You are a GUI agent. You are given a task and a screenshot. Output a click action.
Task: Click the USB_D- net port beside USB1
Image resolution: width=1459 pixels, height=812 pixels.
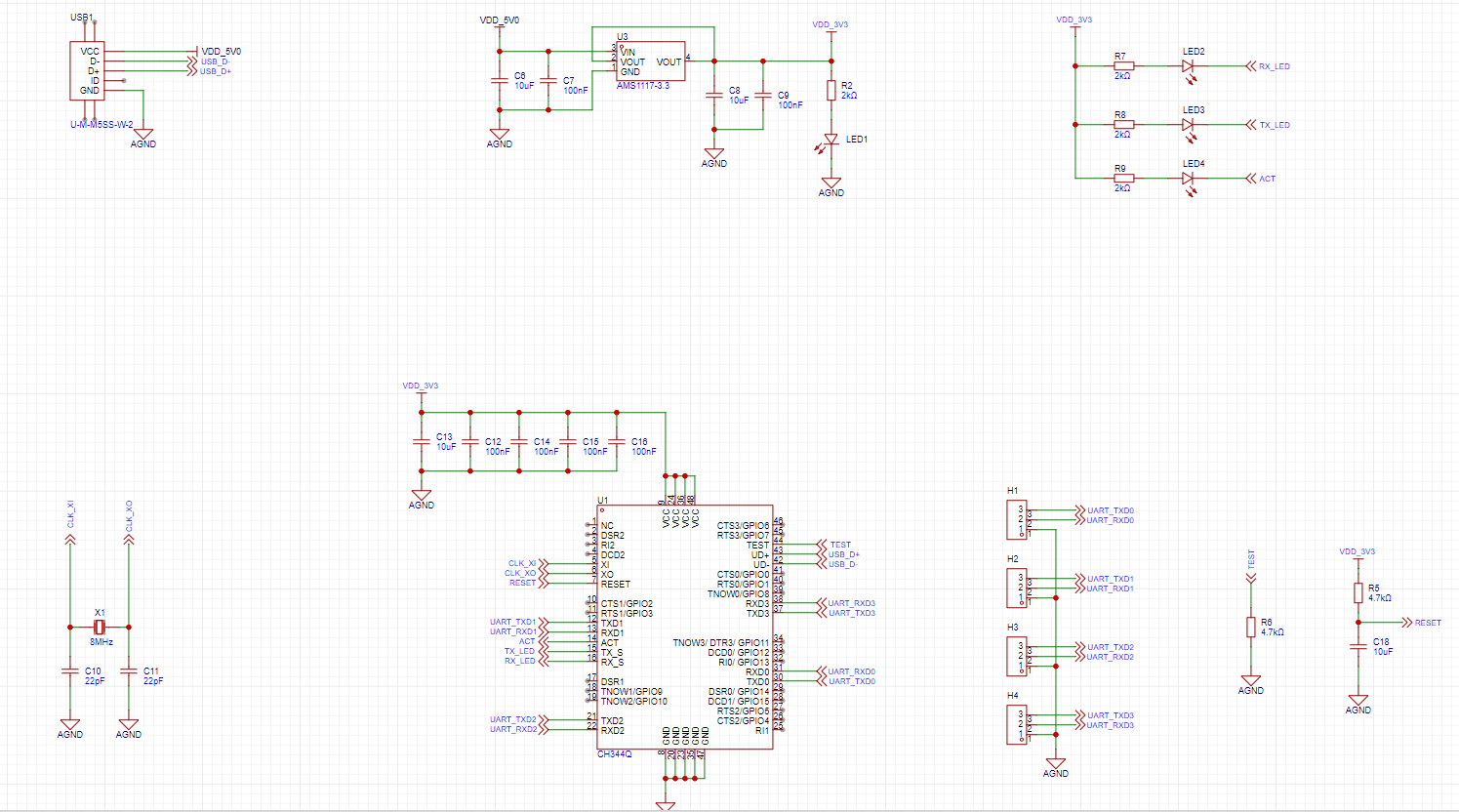click(x=208, y=61)
